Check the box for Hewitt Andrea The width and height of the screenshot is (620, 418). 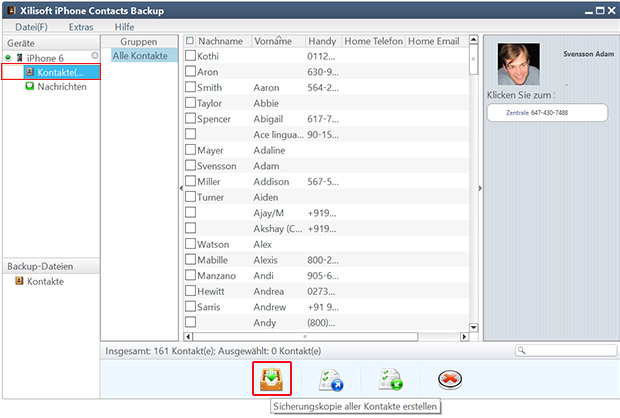[x=191, y=290]
